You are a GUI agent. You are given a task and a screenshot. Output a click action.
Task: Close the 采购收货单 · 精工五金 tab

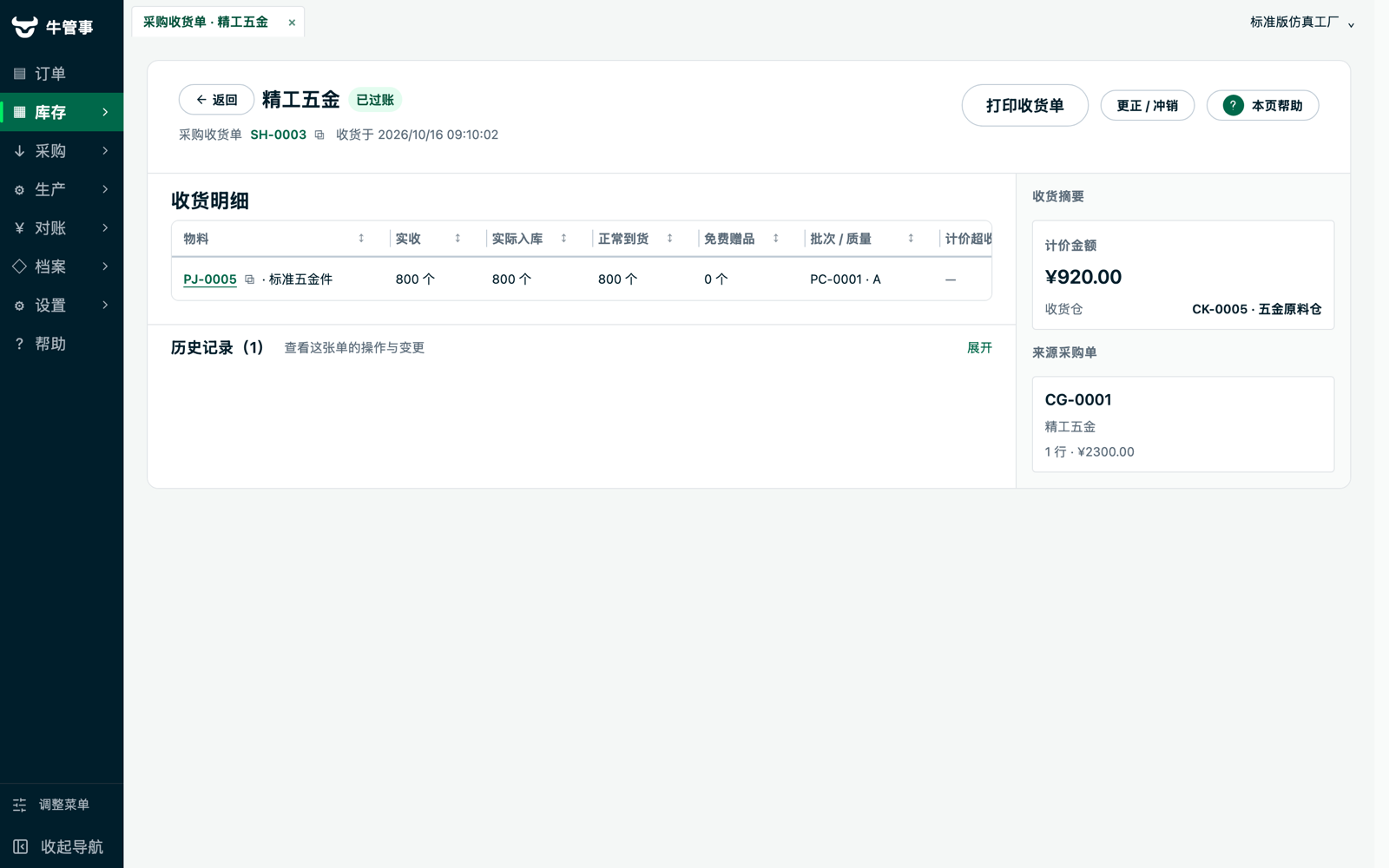[x=292, y=23]
